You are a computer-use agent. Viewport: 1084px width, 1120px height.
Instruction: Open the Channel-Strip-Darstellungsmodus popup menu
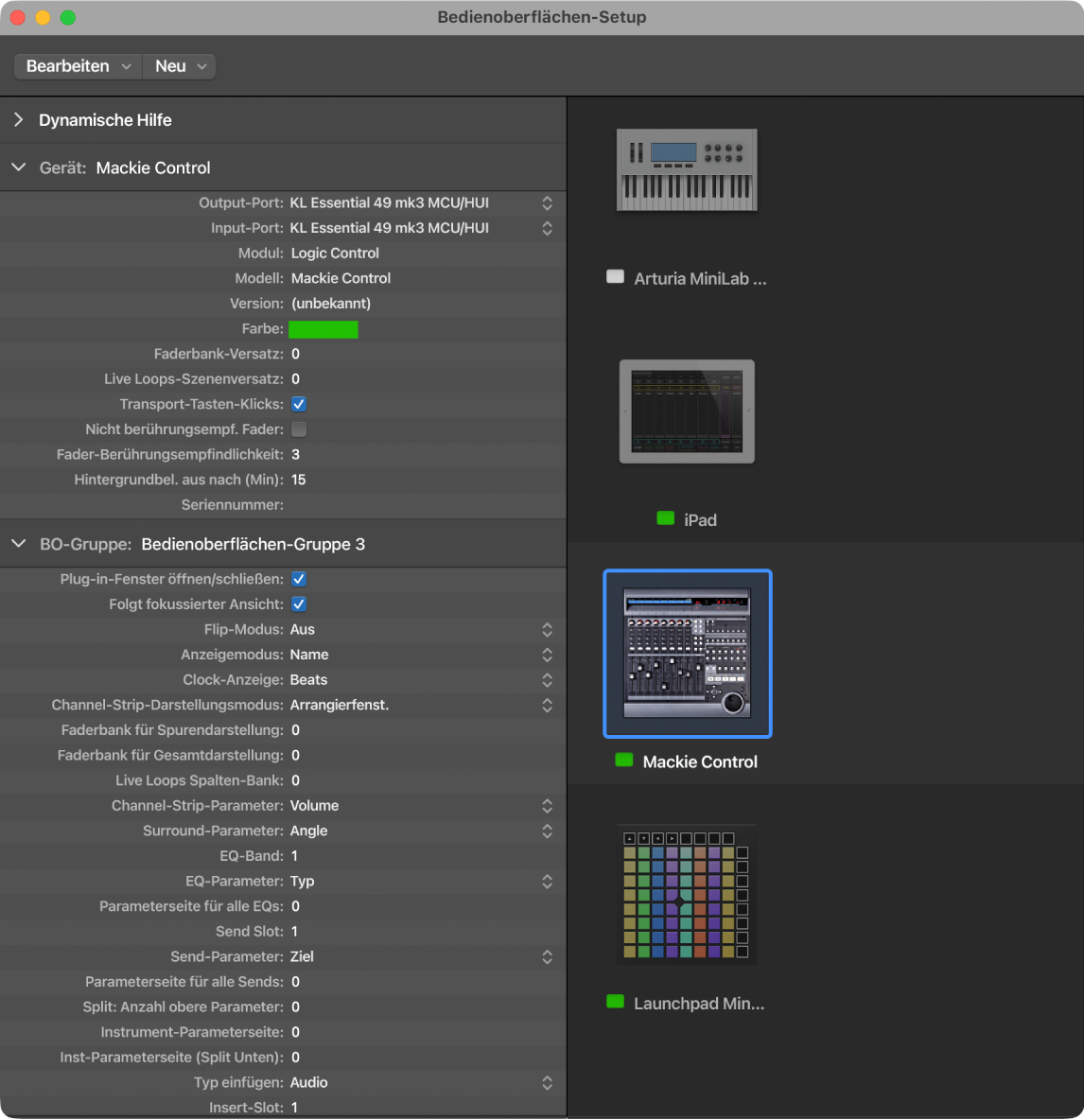pos(421,705)
